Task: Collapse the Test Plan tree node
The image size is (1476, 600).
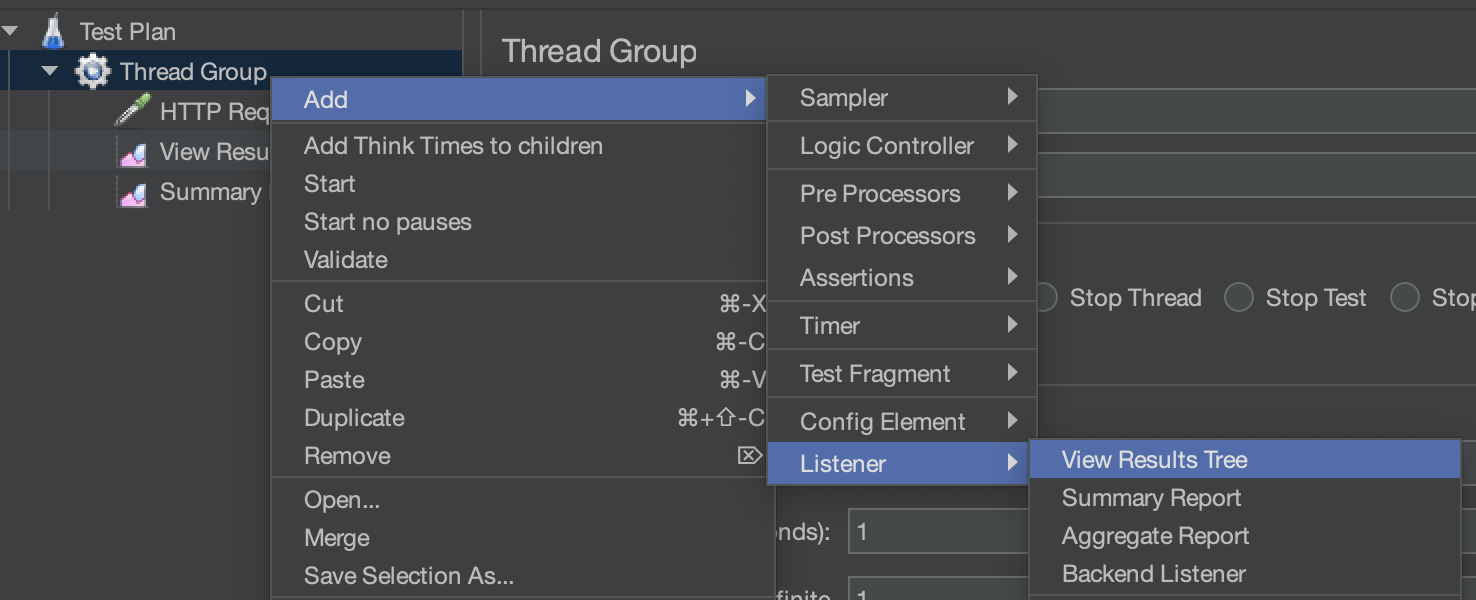Action: point(10,32)
